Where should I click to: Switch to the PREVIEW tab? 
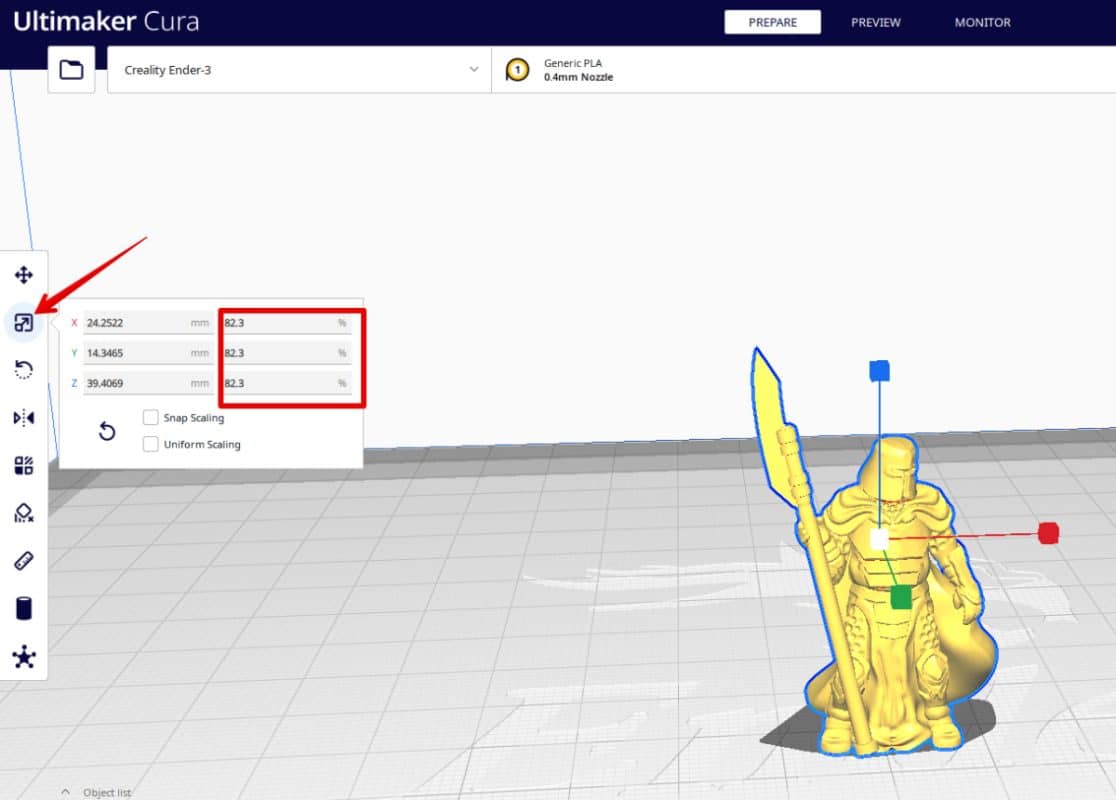(x=875, y=22)
